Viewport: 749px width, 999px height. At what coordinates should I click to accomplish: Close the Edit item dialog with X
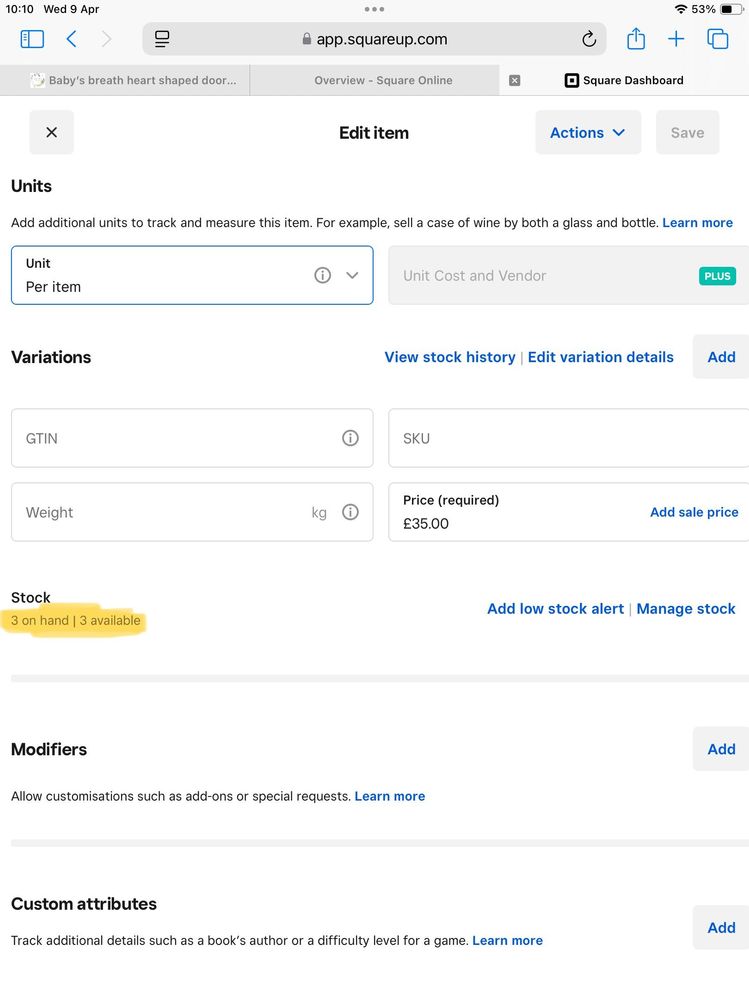point(51,133)
